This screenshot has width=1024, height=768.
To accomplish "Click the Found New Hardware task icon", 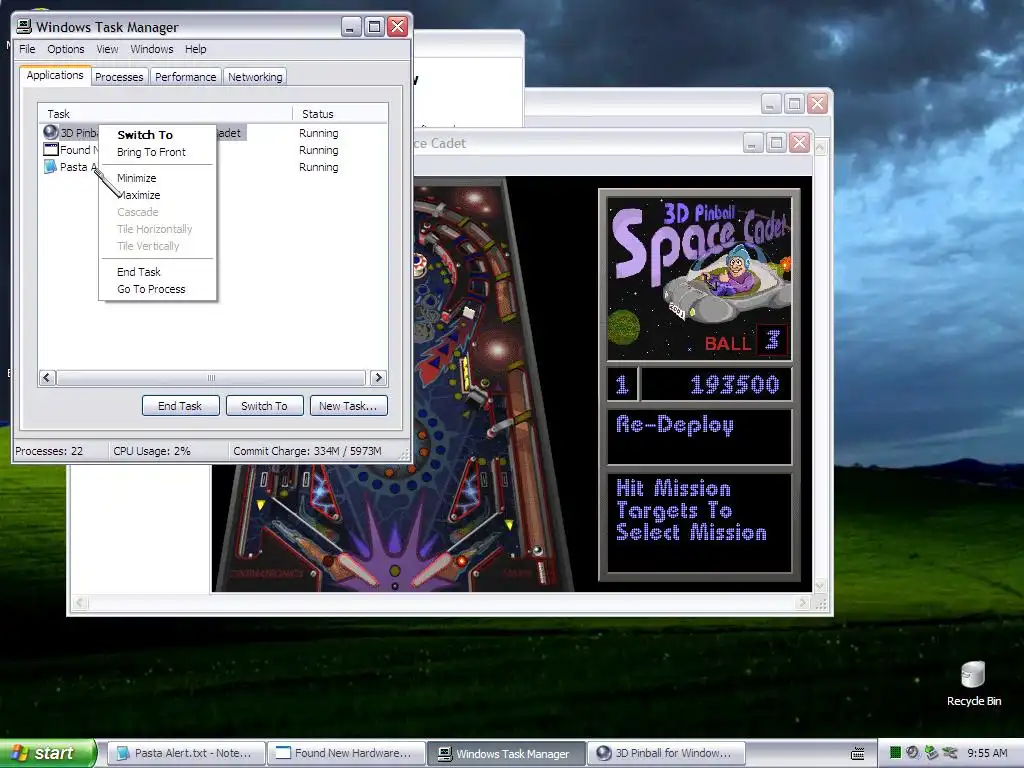I will click(x=50, y=150).
